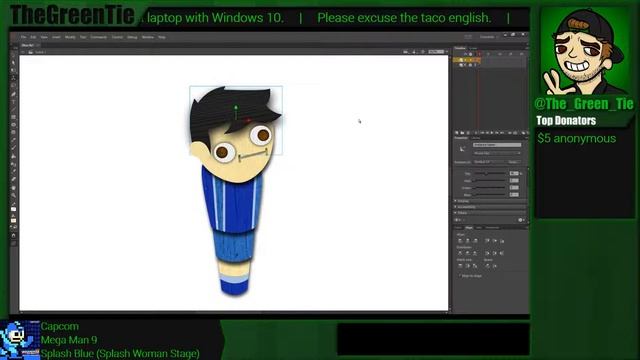Screen dimensions: 640x360
Task: Open the Insert menu
Action: 56,37
